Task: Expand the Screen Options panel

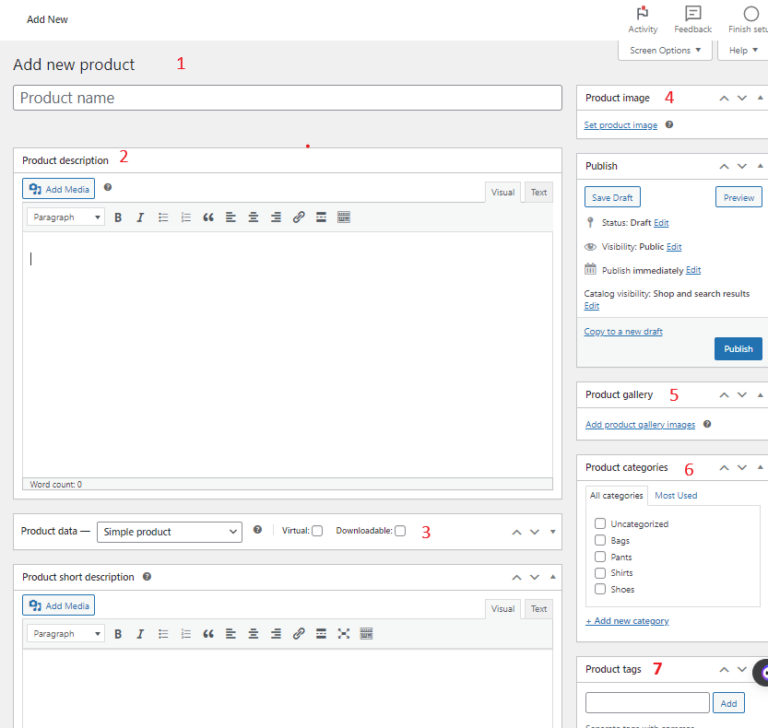Action: (x=665, y=50)
